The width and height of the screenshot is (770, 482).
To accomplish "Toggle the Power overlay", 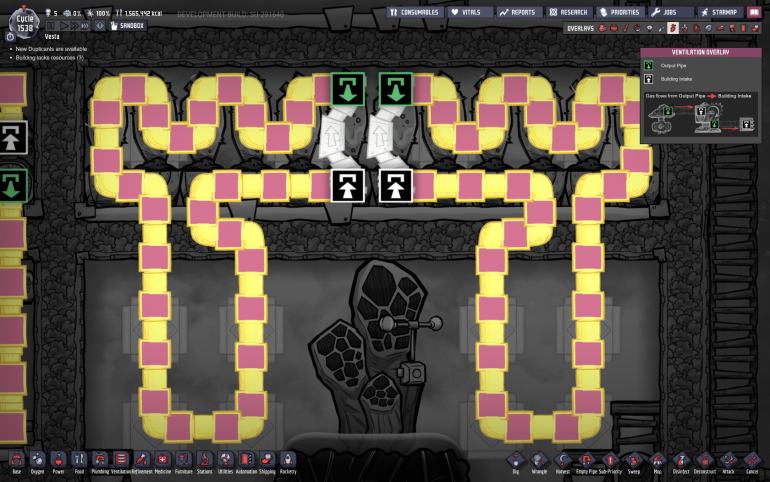I will pos(614,28).
